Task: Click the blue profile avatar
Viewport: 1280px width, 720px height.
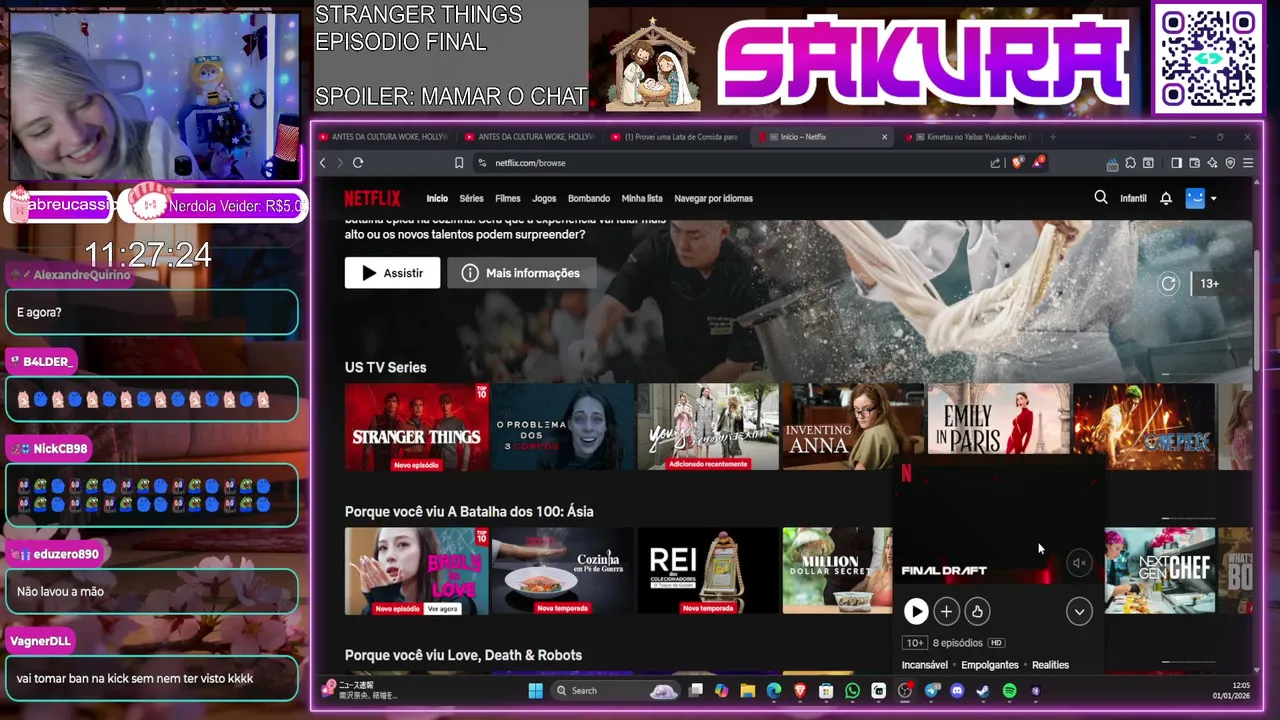Action: [x=1195, y=198]
